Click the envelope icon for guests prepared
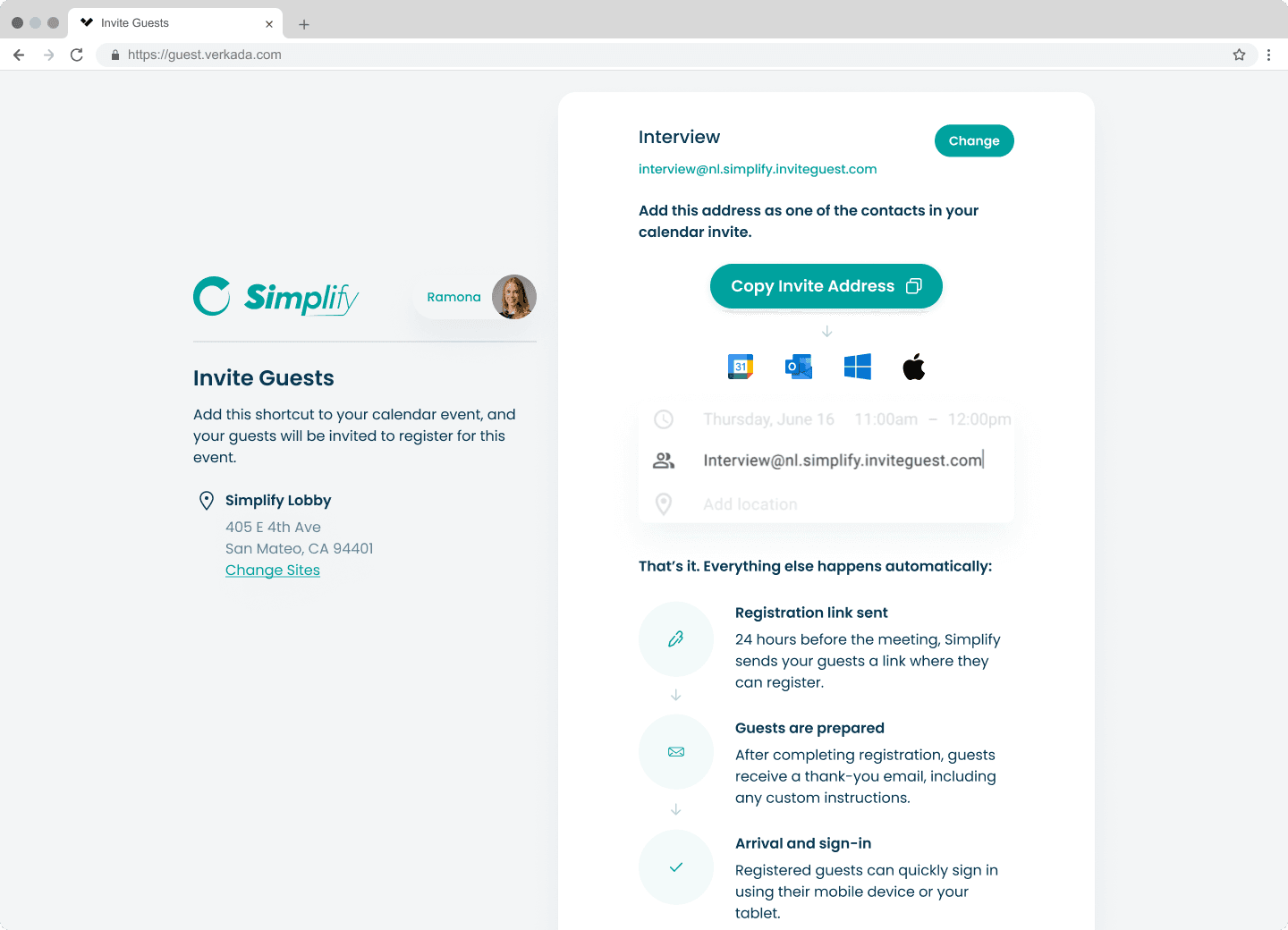Screen dimensions: 1288x930 [x=675, y=752]
